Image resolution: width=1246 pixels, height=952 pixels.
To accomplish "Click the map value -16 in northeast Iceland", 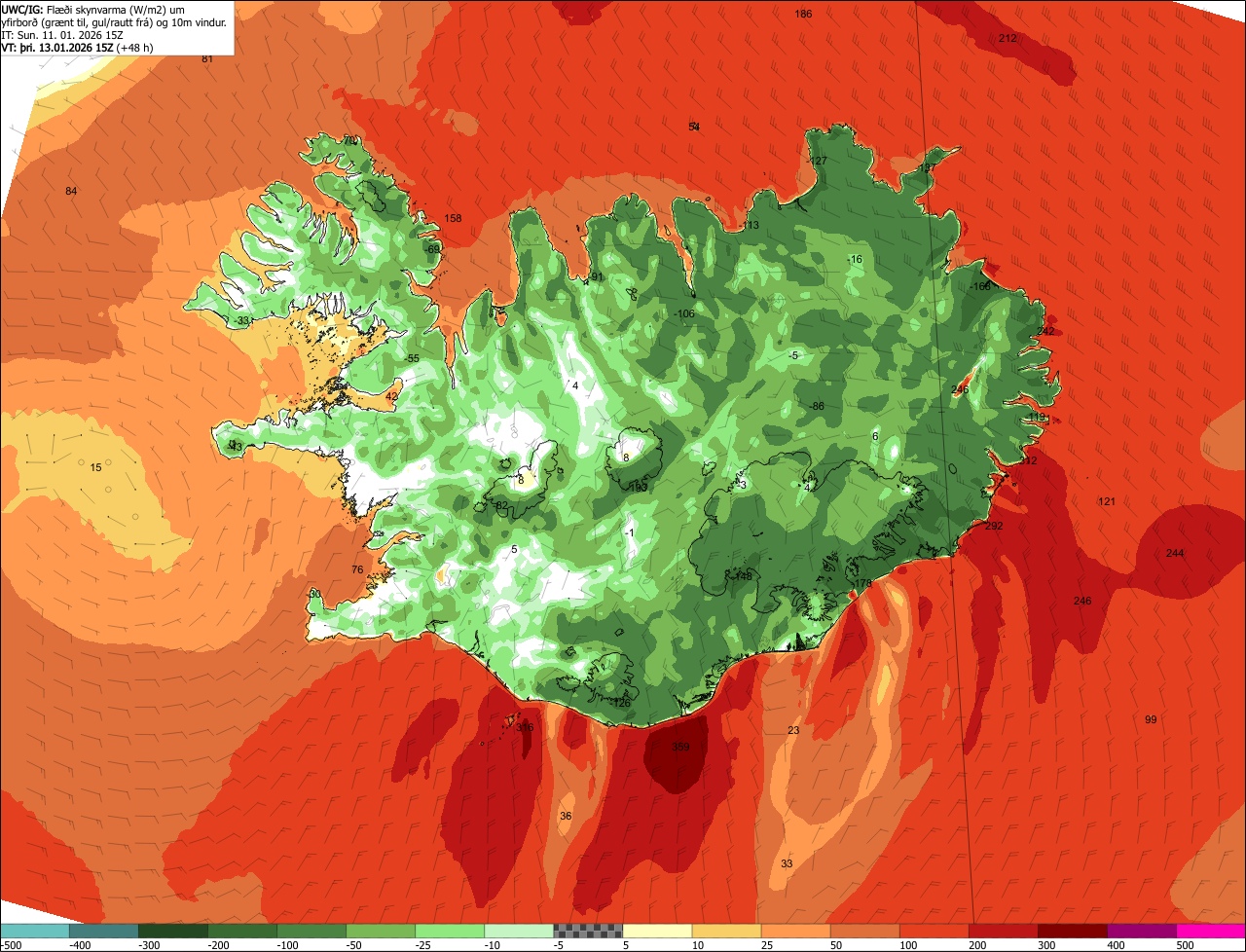I will (855, 259).
